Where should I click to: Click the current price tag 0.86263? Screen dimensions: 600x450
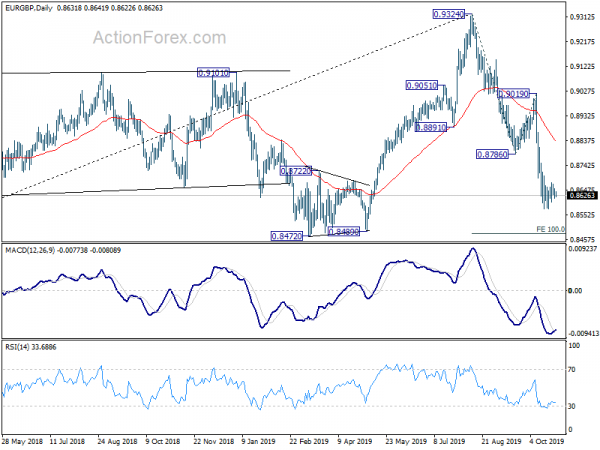(582, 196)
